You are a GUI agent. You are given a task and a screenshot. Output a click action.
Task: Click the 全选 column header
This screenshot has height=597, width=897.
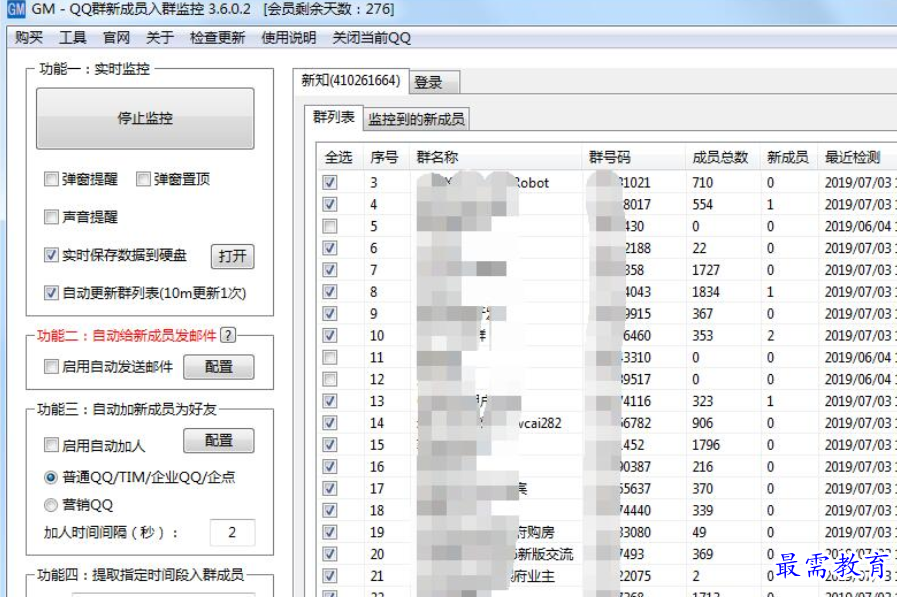pyautogui.click(x=339, y=157)
